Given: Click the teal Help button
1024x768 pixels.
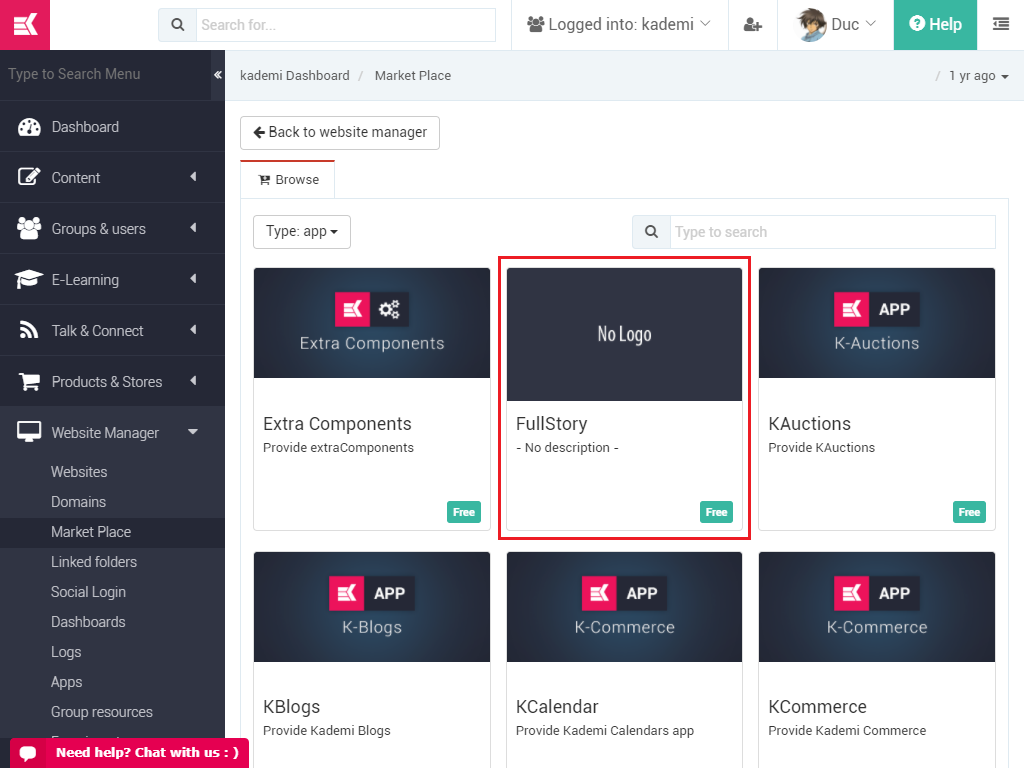Looking at the screenshot, I should (x=935, y=25).
